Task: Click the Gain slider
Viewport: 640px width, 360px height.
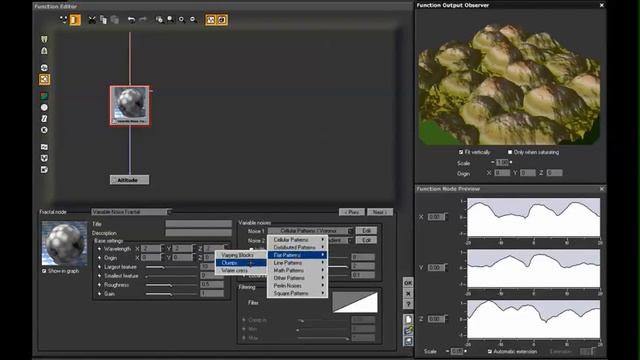Action: tap(171, 294)
